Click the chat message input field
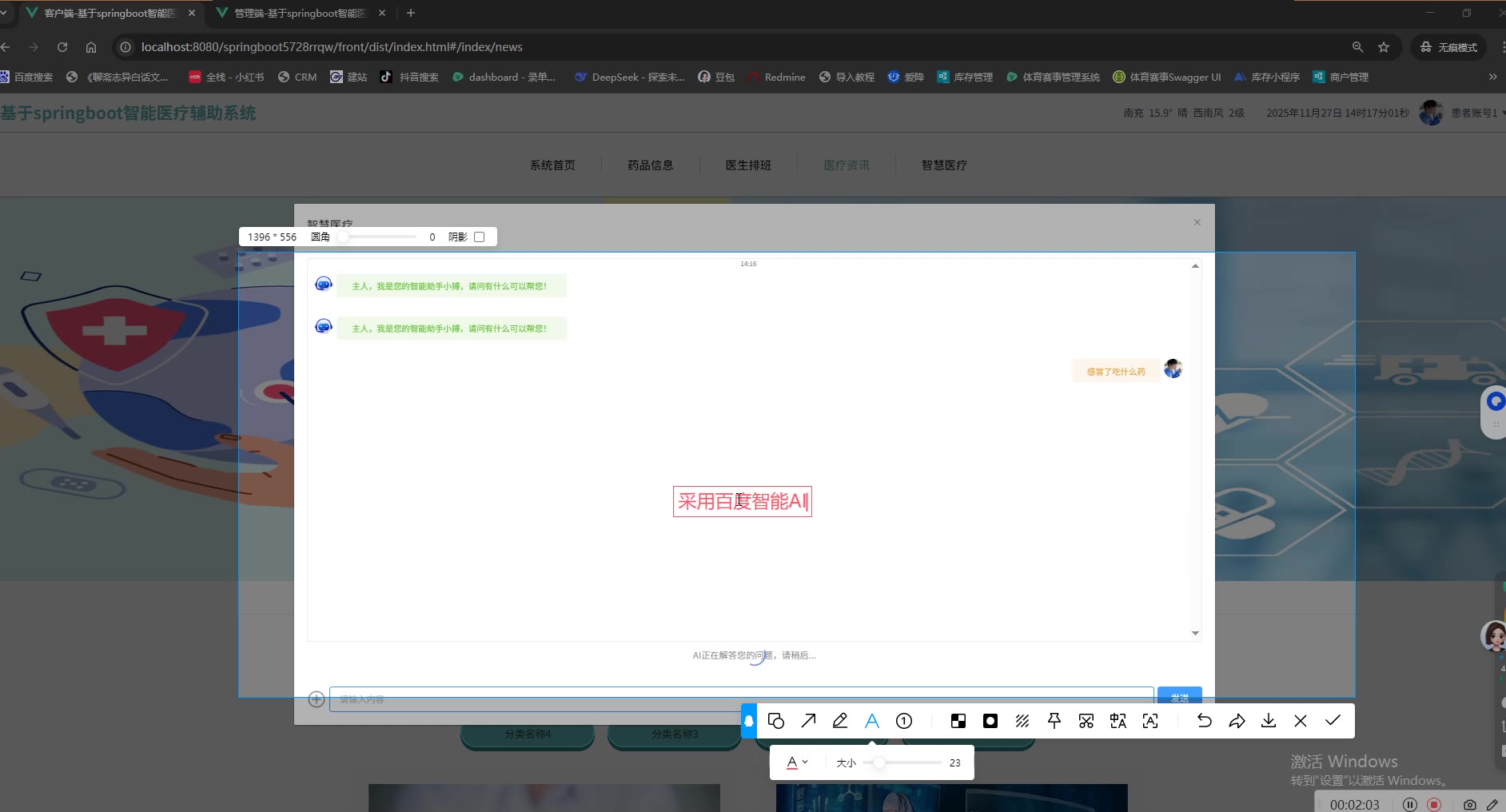The image size is (1506, 812). [x=742, y=699]
